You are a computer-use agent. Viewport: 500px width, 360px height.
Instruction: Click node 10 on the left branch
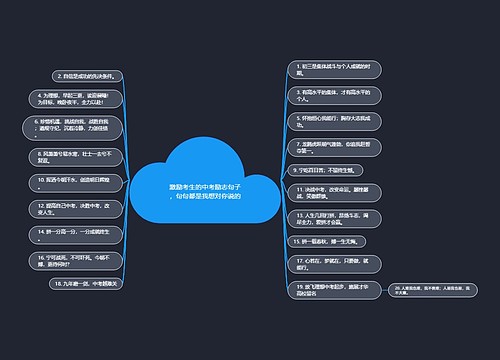[76, 183]
